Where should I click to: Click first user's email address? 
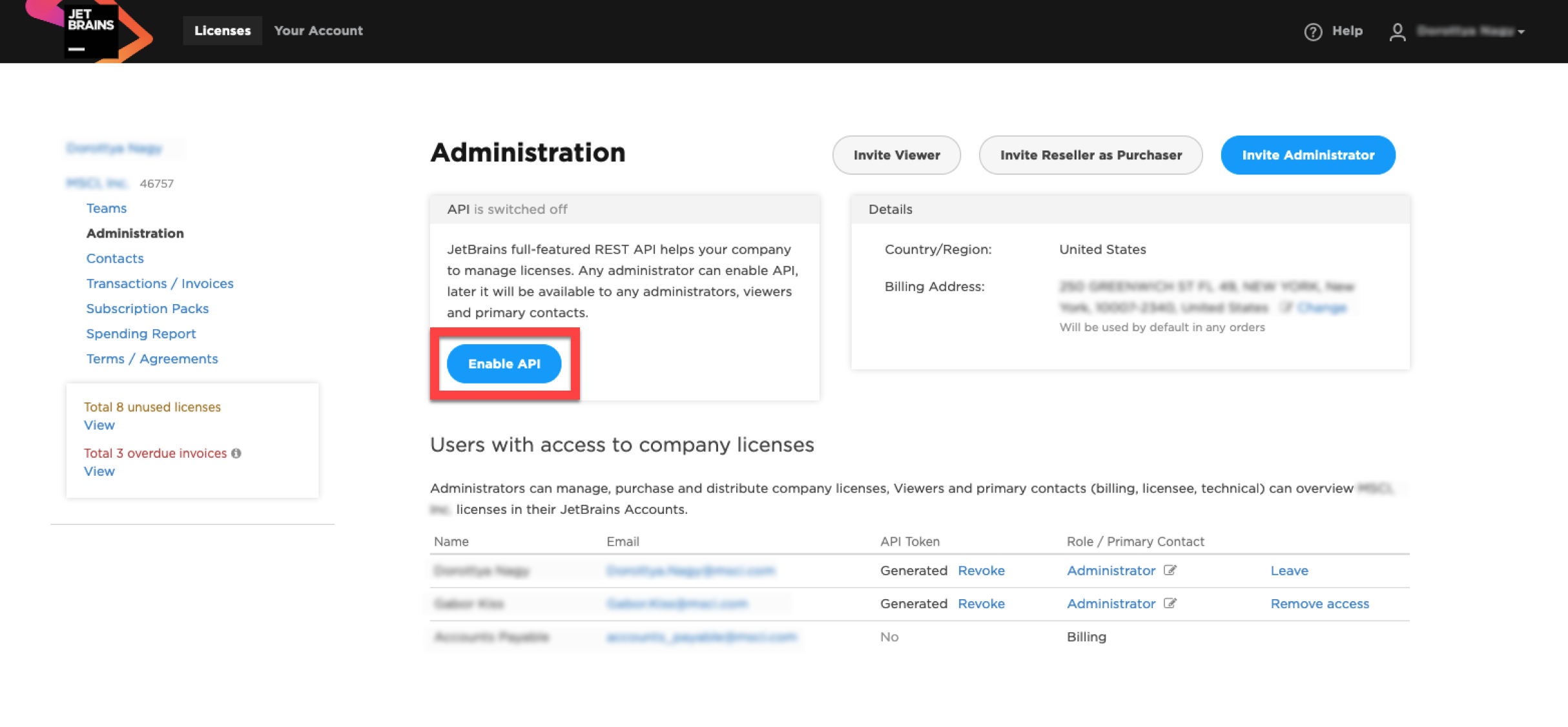pos(690,571)
